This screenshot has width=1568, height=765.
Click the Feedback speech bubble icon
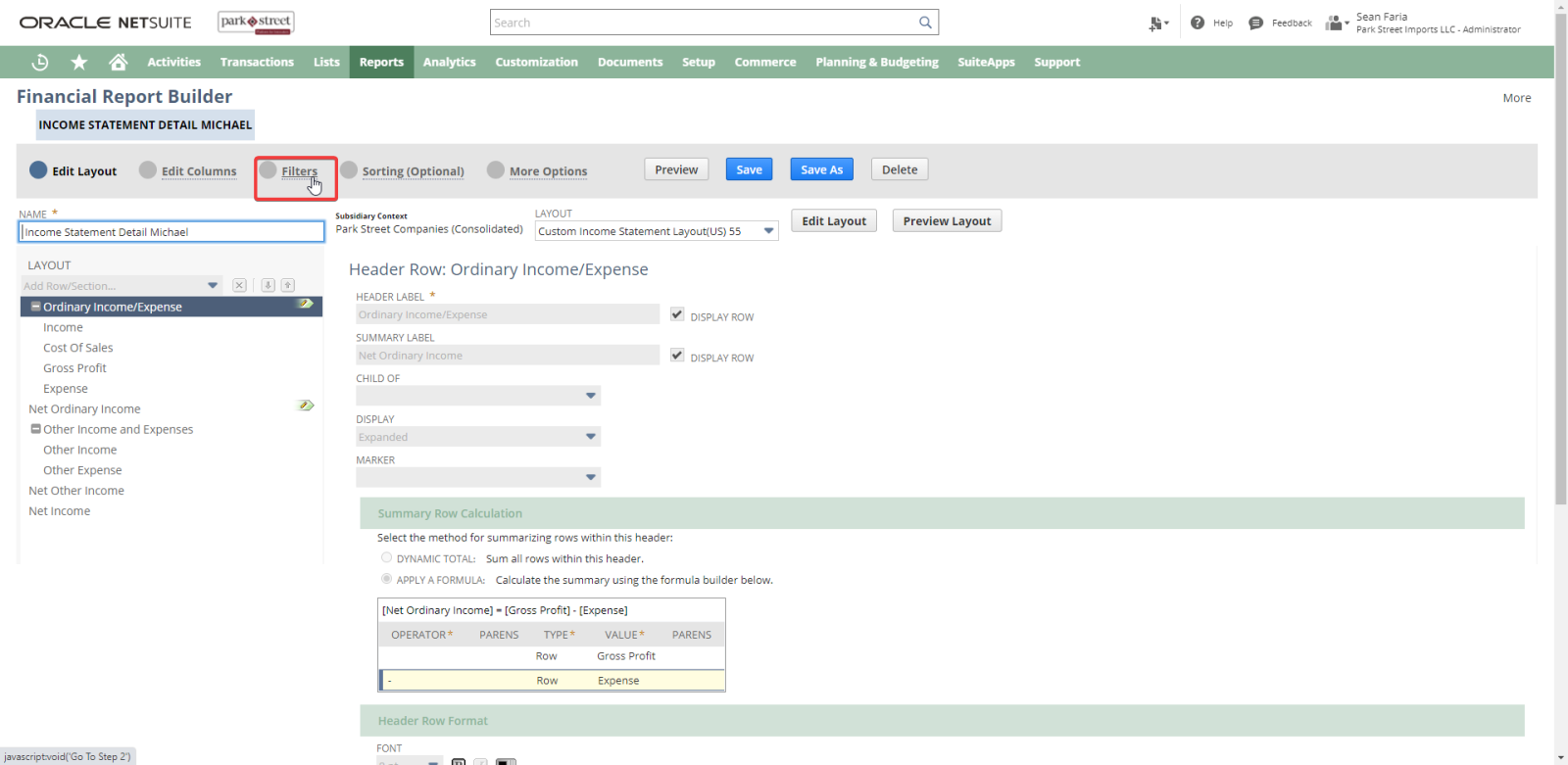1256,23
